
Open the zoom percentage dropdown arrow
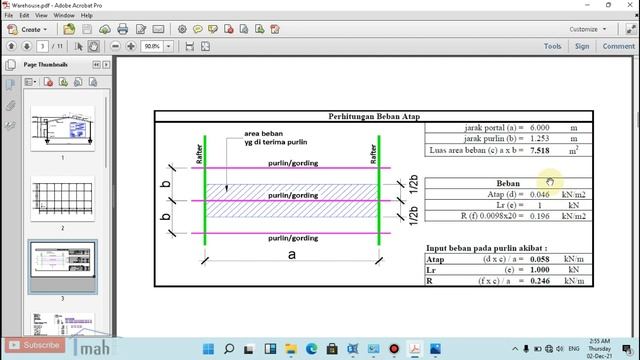(x=168, y=46)
